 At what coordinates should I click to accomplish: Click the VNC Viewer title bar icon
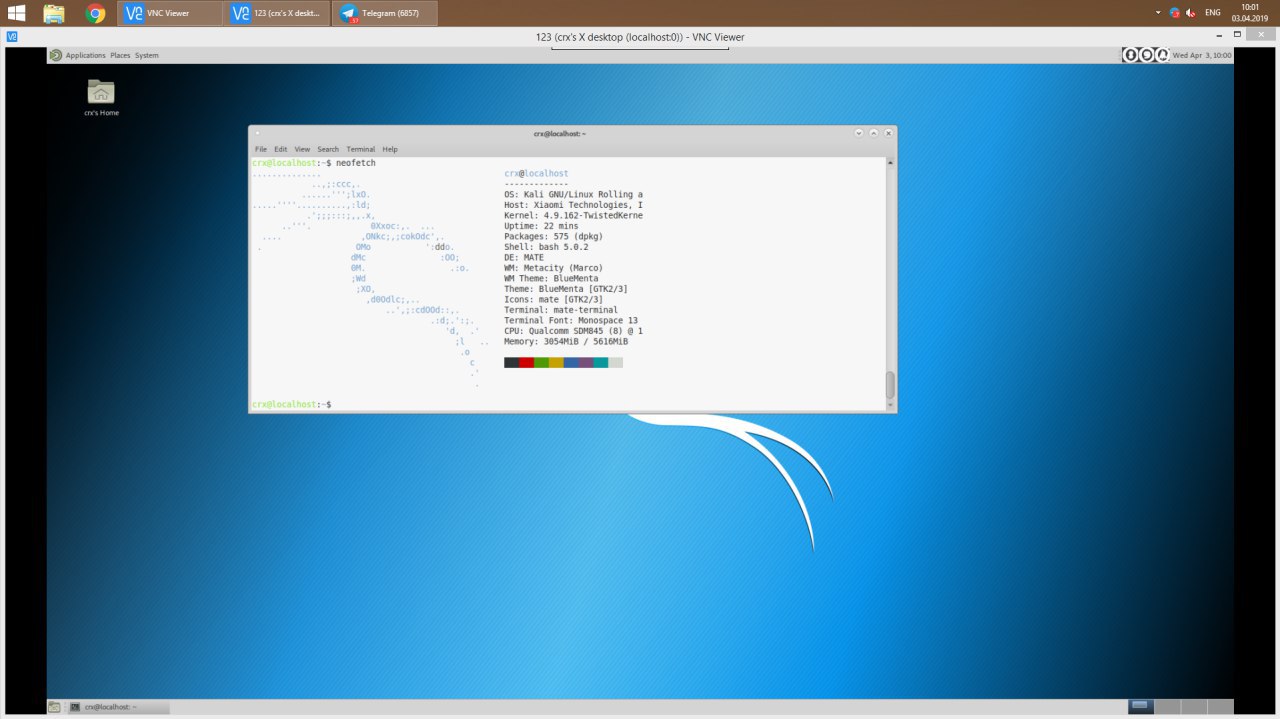[x=11, y=37]
